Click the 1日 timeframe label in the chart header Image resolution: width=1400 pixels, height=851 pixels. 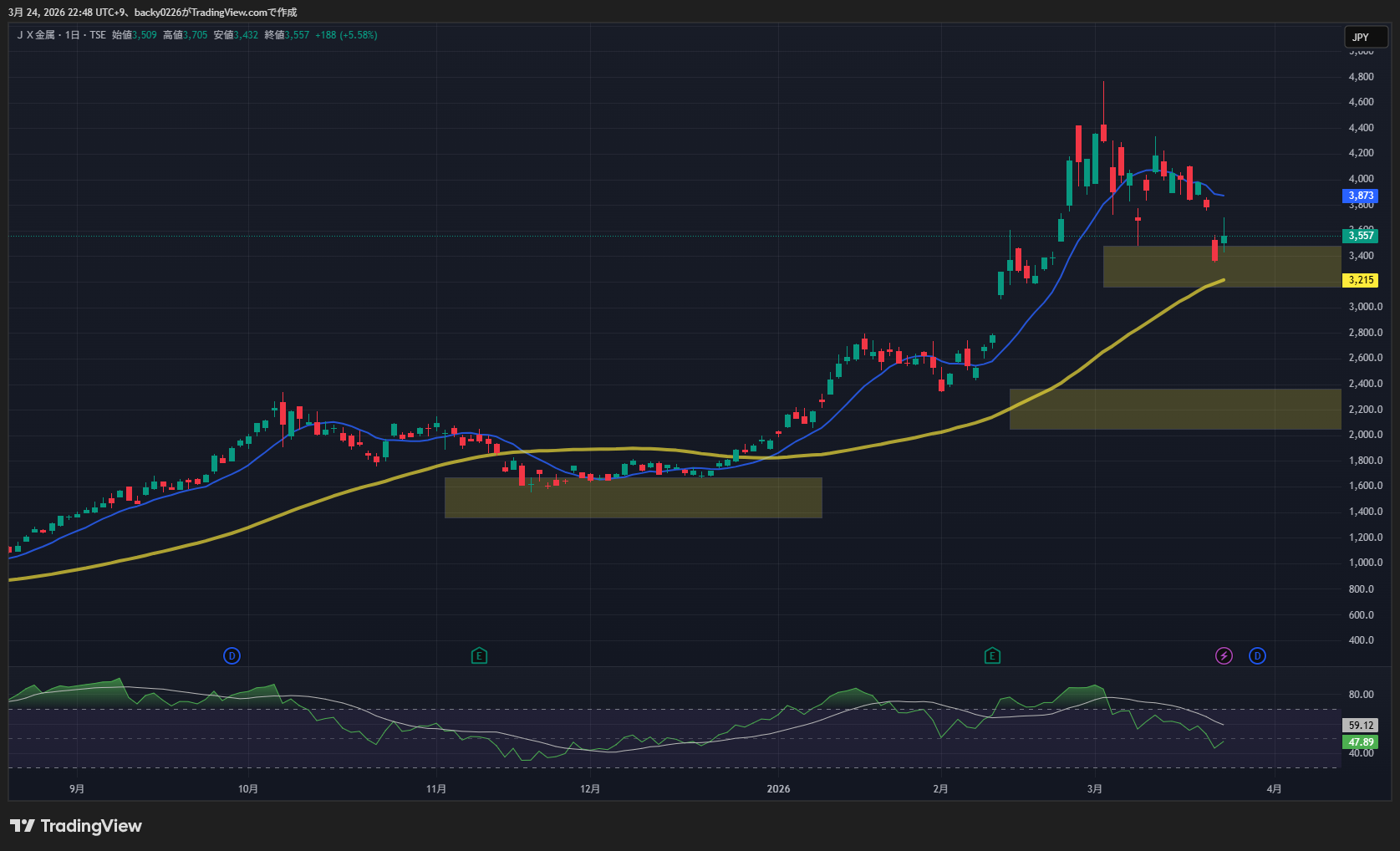click(73, 35)
